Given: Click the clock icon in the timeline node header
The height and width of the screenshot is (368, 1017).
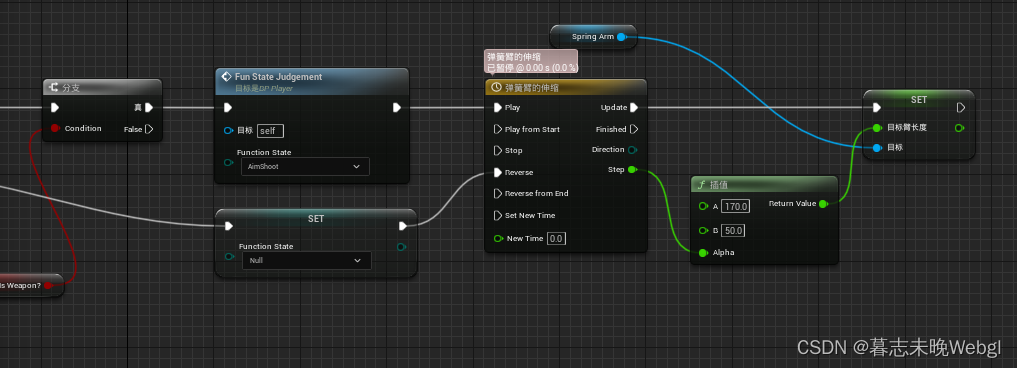Looking at the screenshot, I should coord(496,87).
